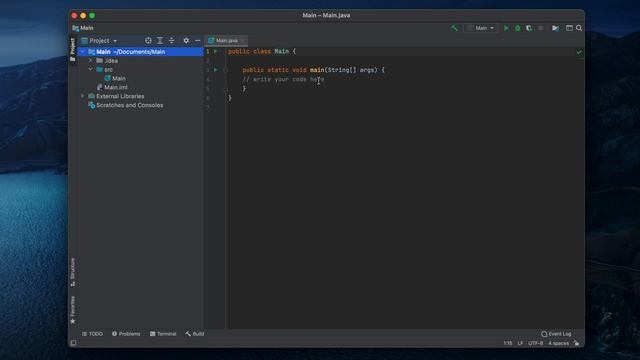Run Main with the green play button
This screenshot has height=360, width=640.
506,28
